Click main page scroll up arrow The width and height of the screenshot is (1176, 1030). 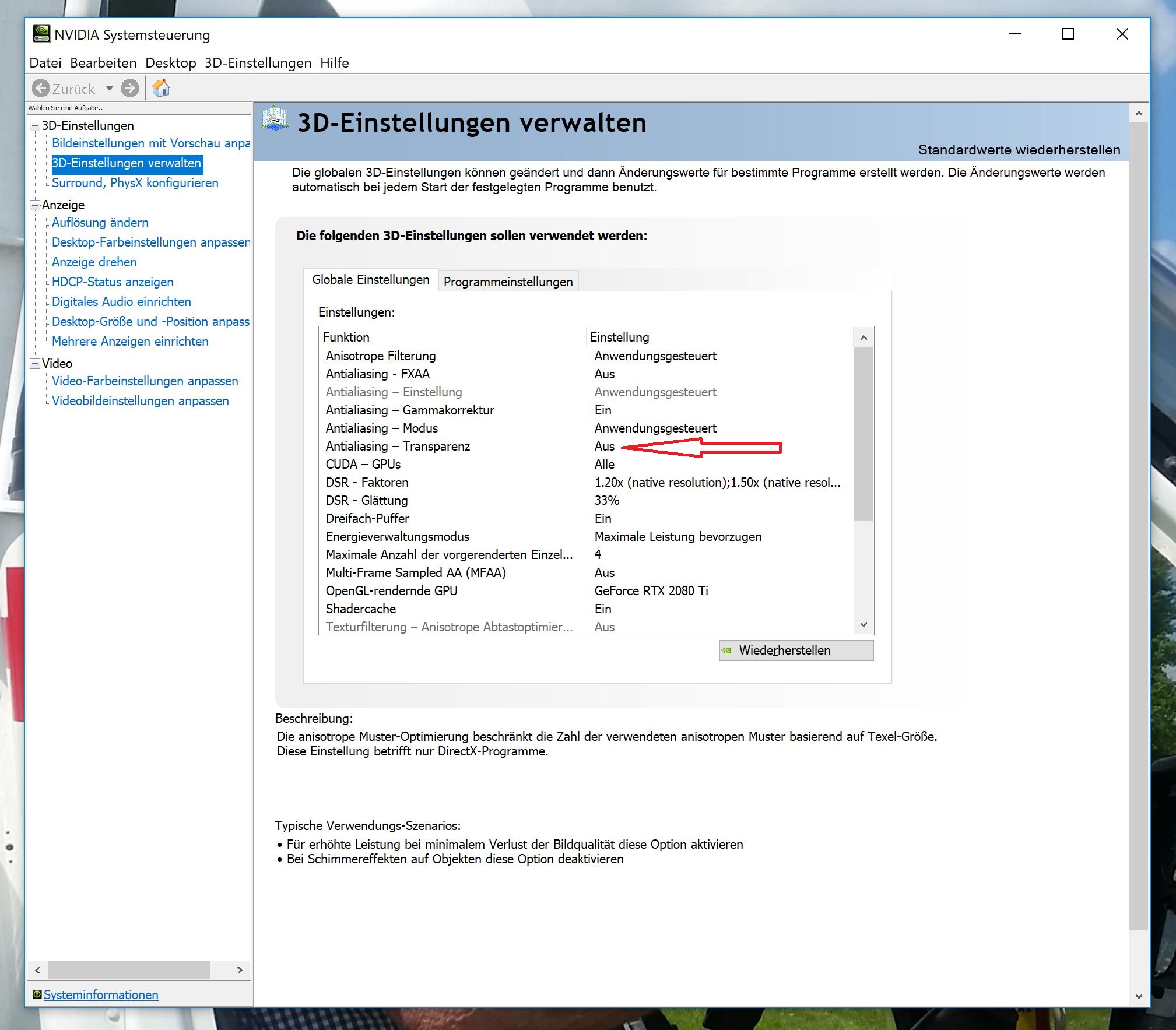[x=1139, y=114]
